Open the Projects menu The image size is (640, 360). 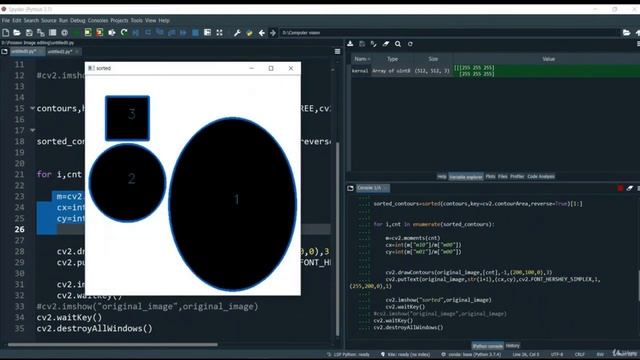(x=119, y=20)
